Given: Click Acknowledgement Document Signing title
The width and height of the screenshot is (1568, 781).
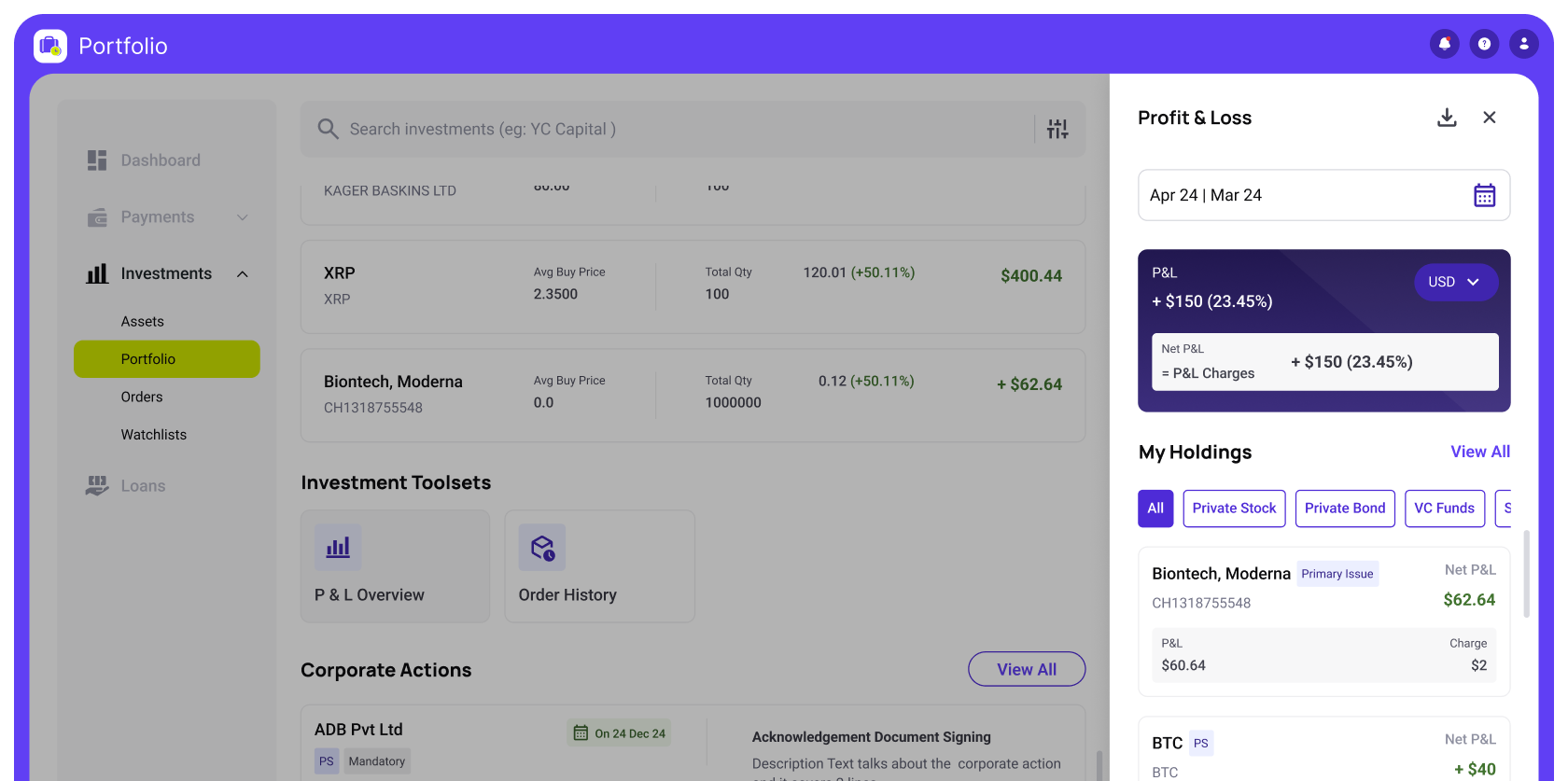Looking at the screenshot, I should pos(872,737).
